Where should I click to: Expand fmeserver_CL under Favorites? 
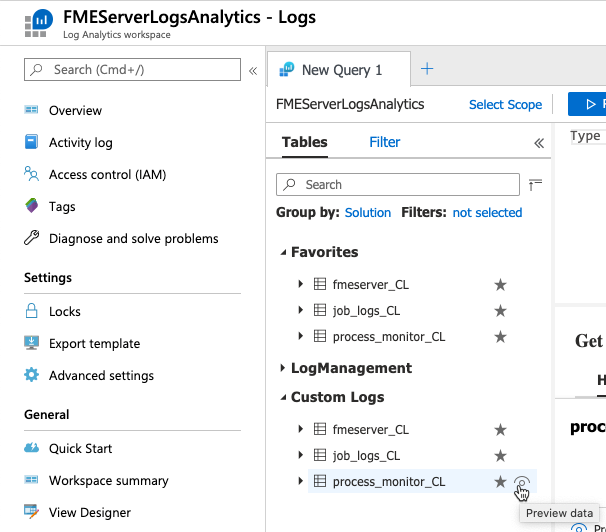coord(301,284)
